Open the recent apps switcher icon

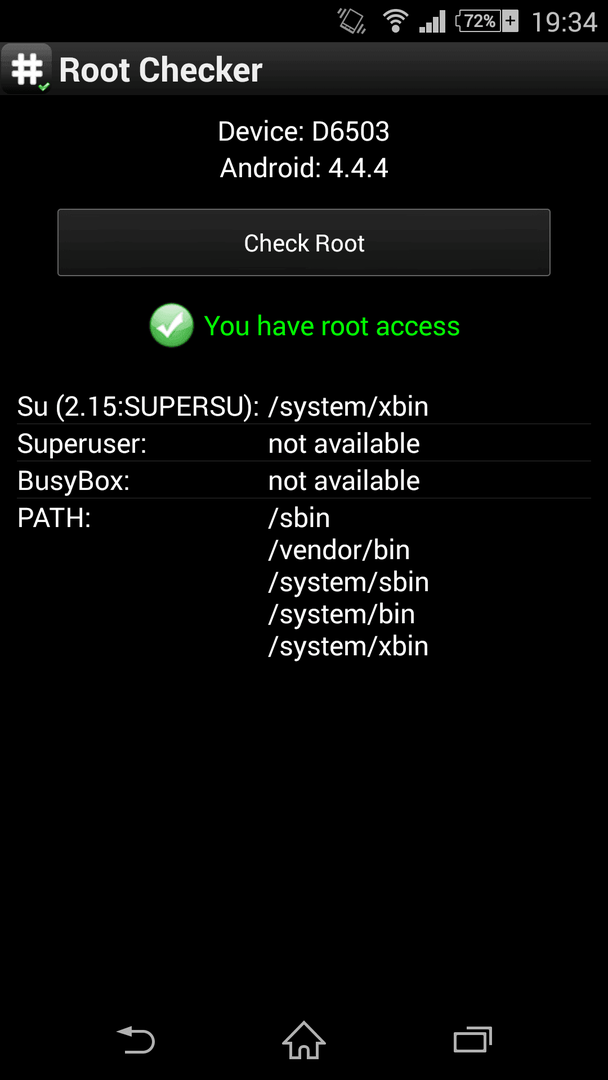point(473,1040)
